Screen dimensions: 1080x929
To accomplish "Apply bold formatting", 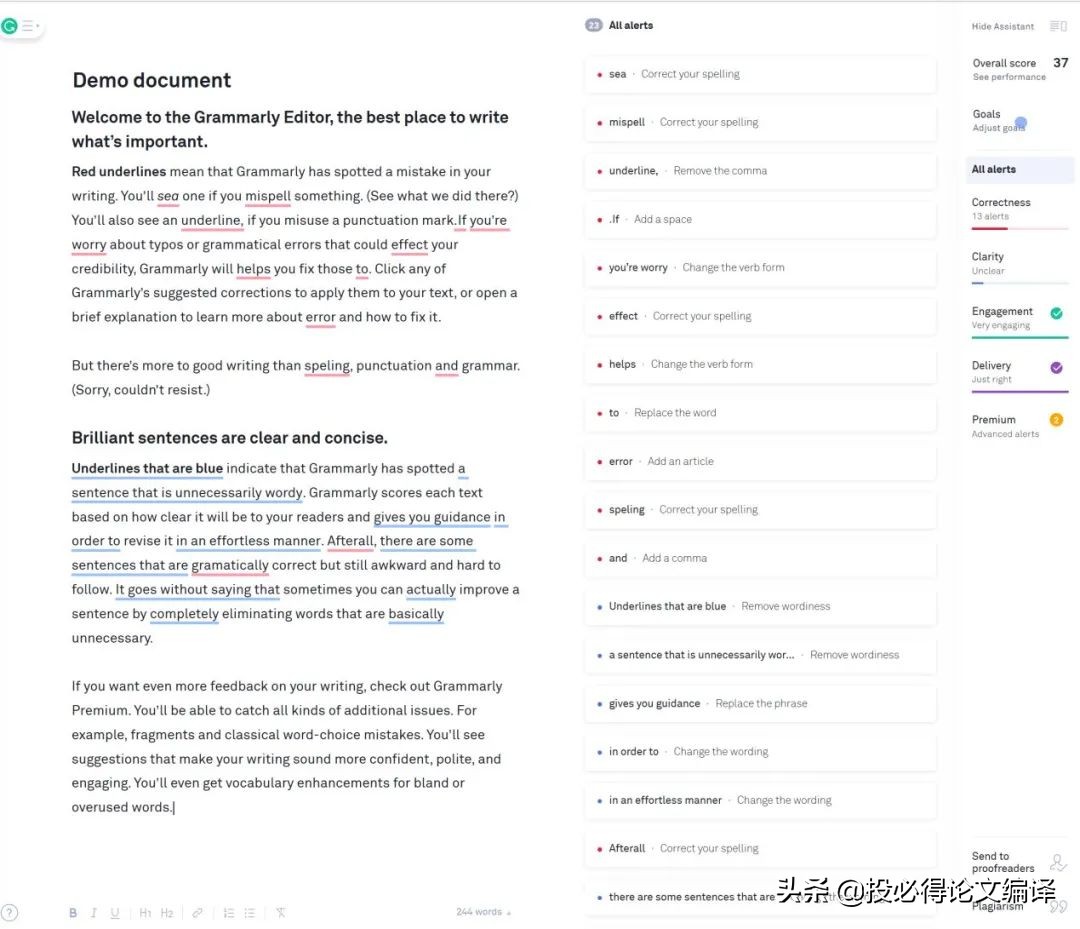I will click(x=73, y=912).
